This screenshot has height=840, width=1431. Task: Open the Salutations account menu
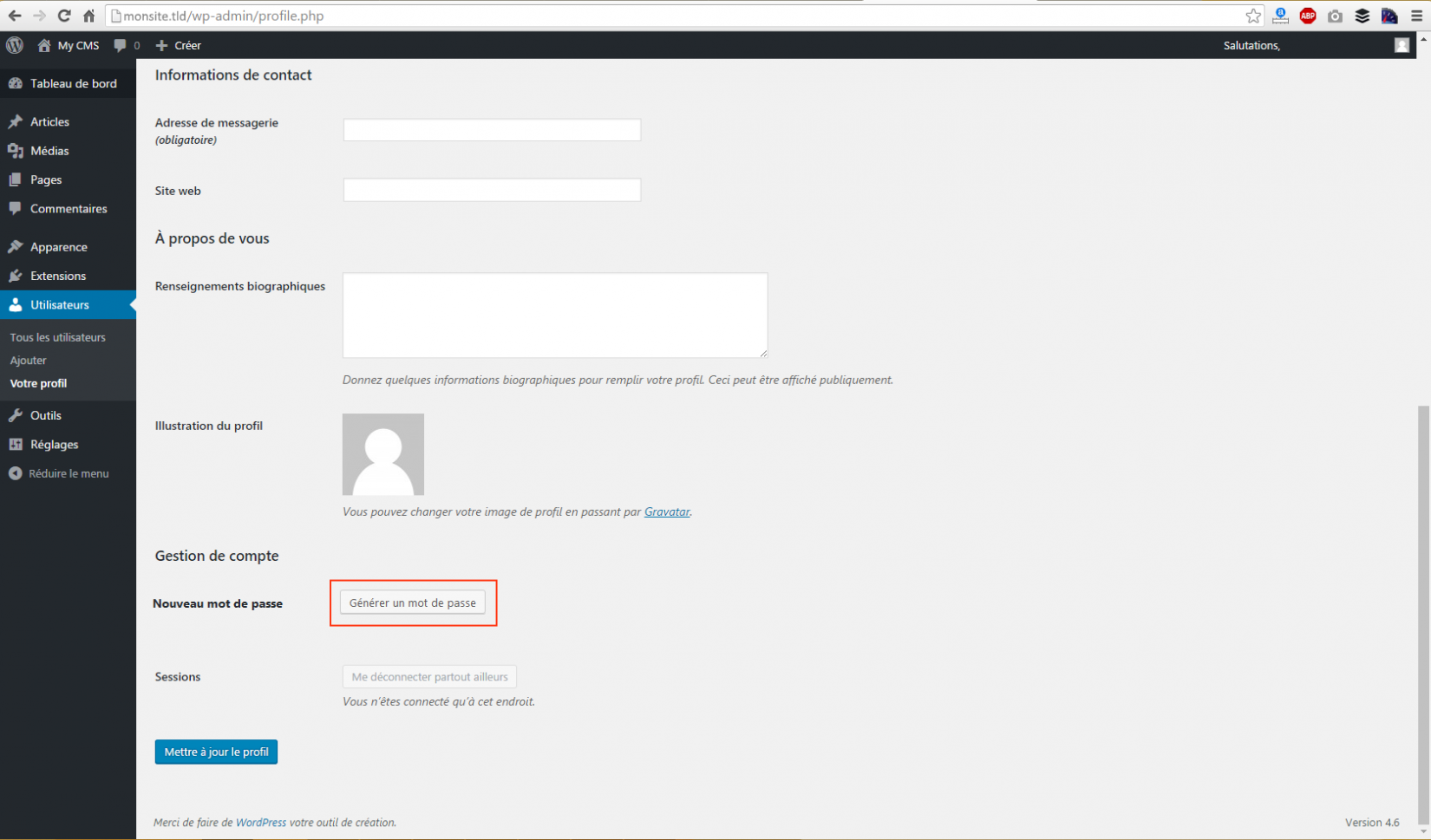[x=1251, y=45]
